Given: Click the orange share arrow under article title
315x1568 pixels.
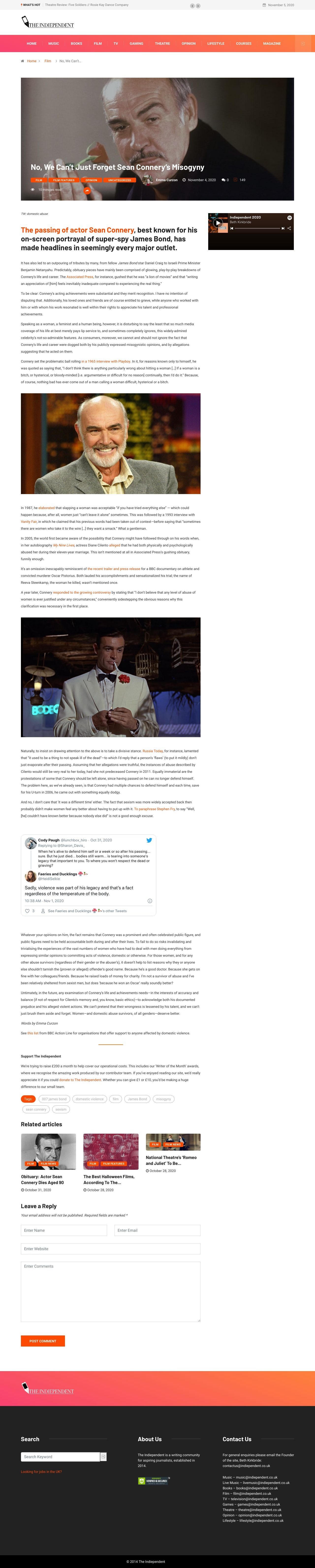Looking at the screenshot, I should (87, 191).
